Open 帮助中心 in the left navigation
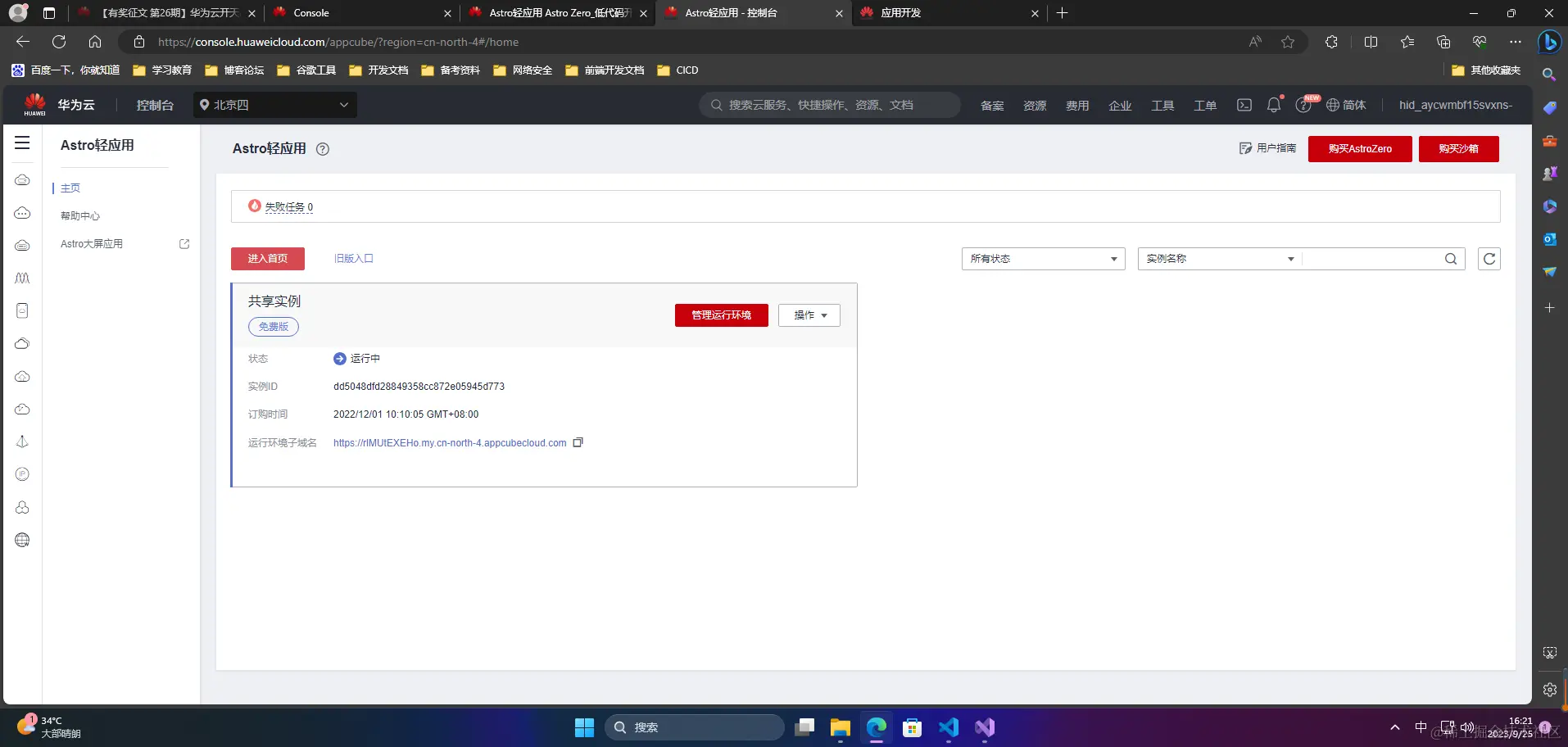The height and width of the screenshot is (747, 1568). click(80, 216)
